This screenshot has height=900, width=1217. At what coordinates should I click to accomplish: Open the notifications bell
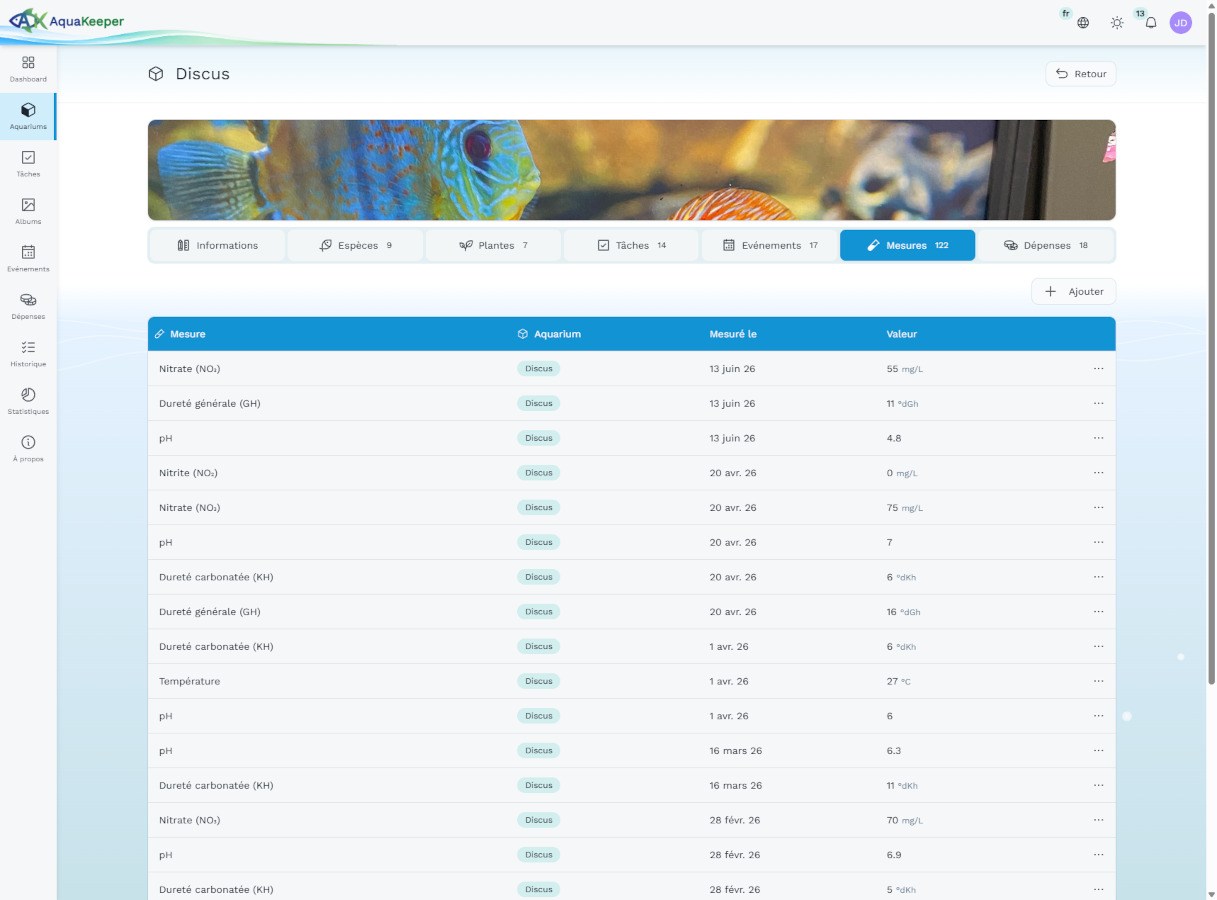point(1151,22)
